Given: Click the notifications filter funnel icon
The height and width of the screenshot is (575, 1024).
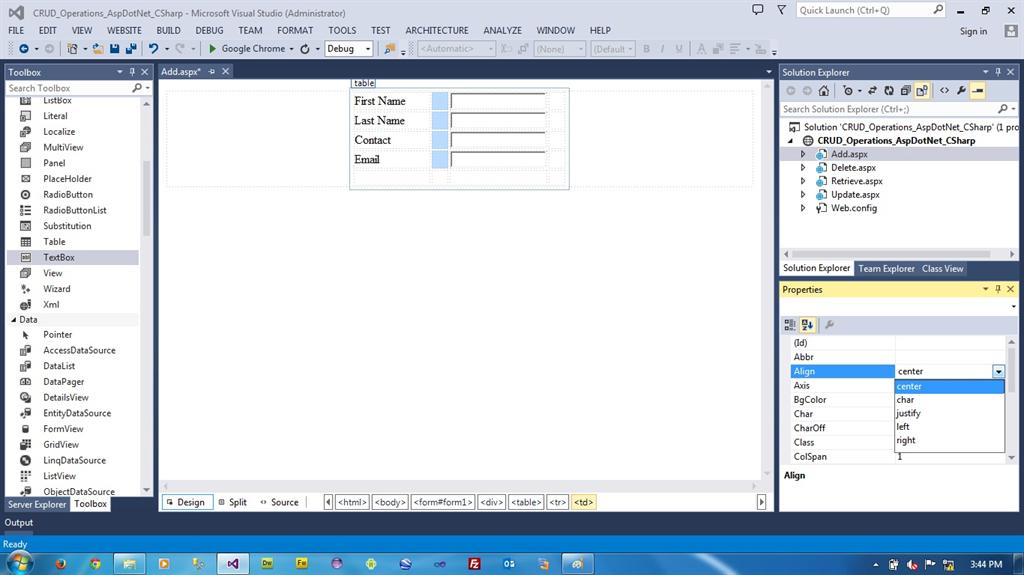Looking at the screenshot, I should coord(781,10).
